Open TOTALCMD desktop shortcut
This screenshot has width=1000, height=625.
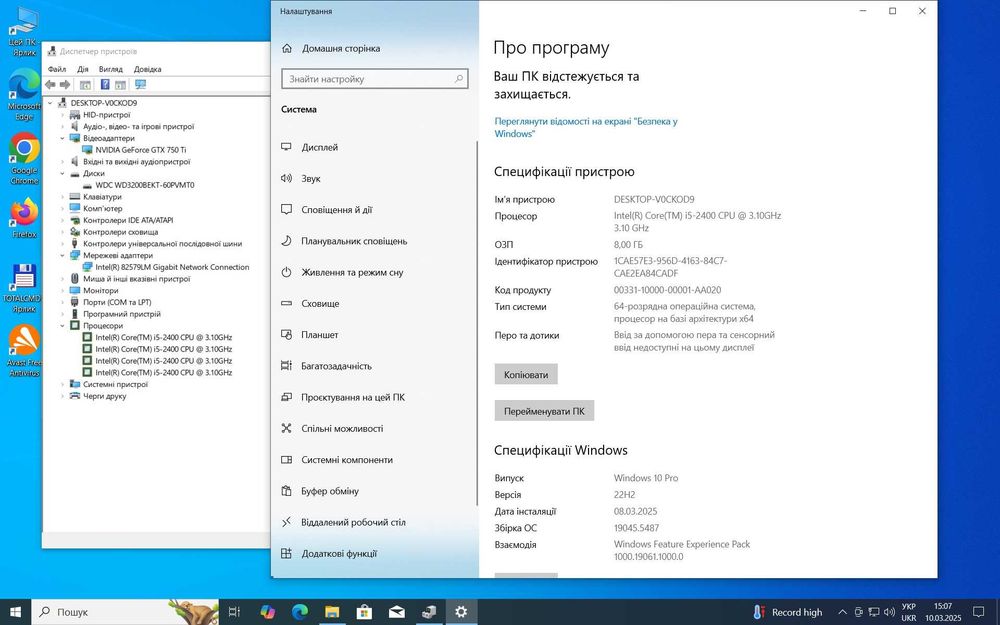24,288
